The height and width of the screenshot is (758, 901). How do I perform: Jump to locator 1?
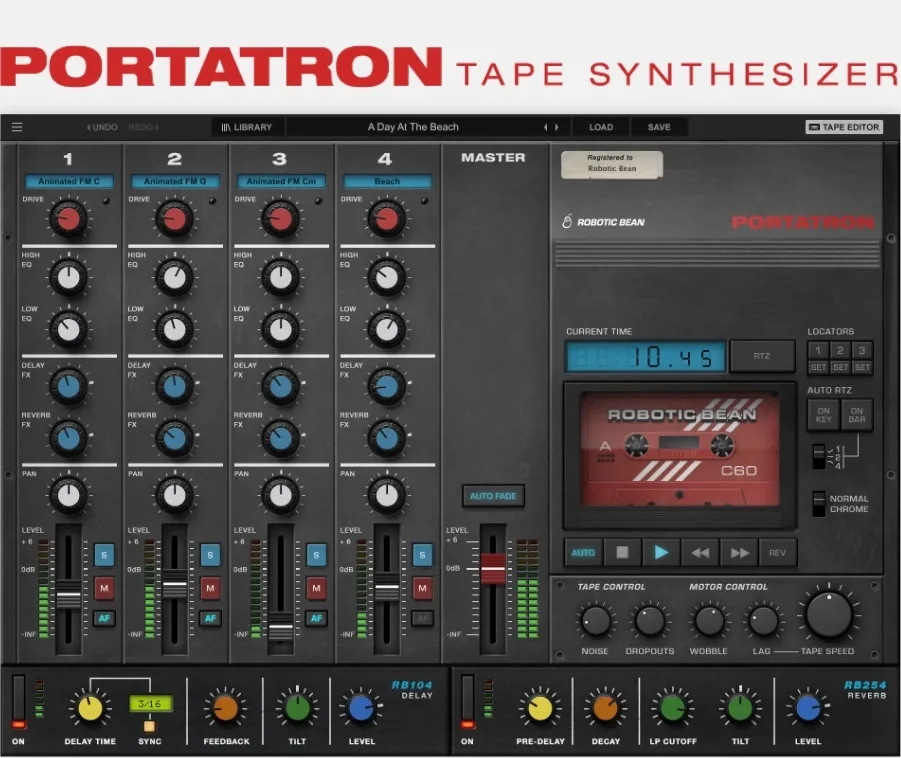(818, 350)
